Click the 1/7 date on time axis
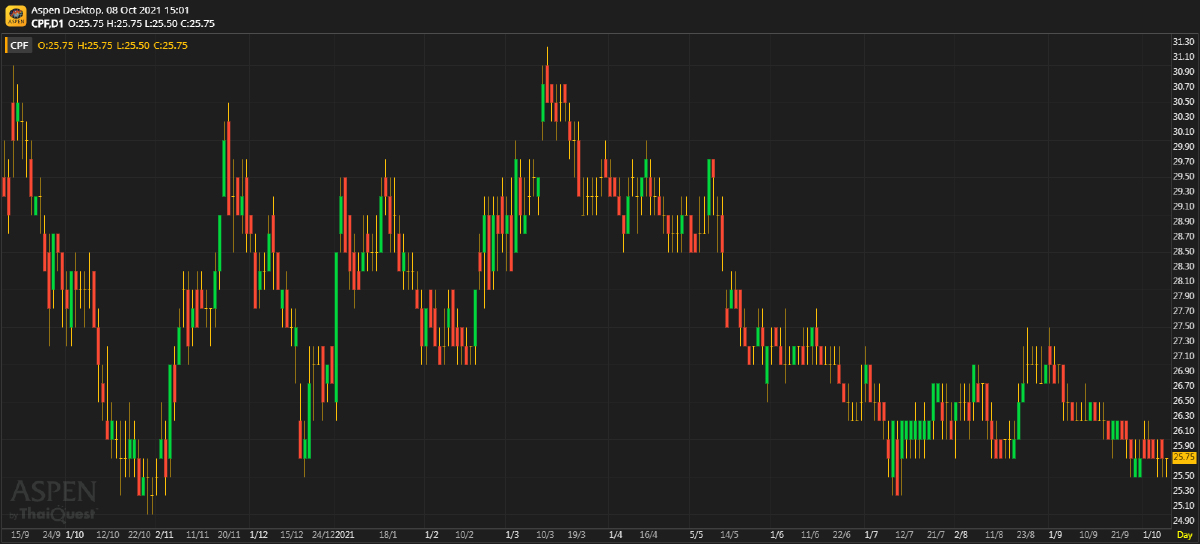Screen dimensions: 1200x544 pyautogui.click(x=870, y=535)
